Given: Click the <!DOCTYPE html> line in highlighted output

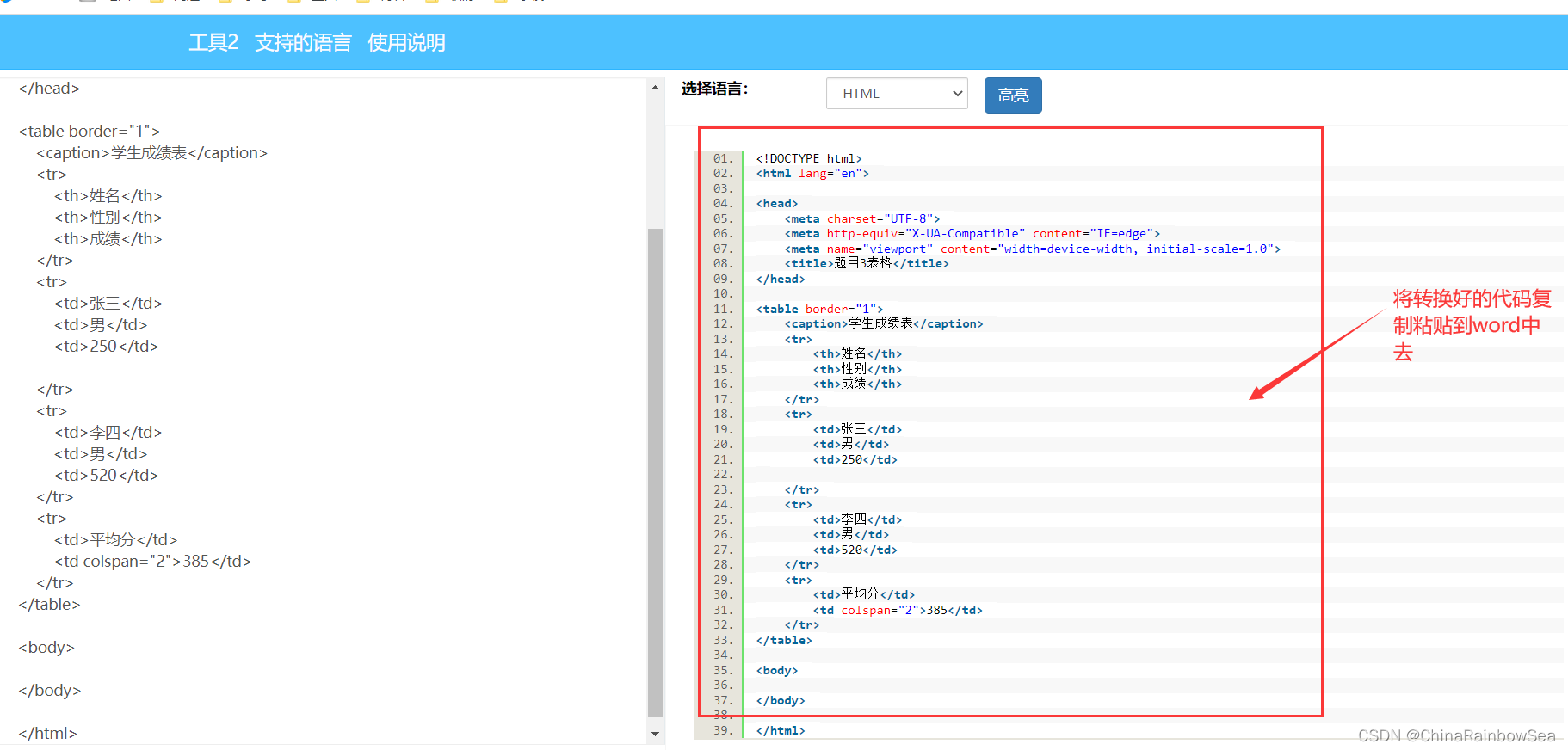Looking at the screenshot, I should pos(809,158).
